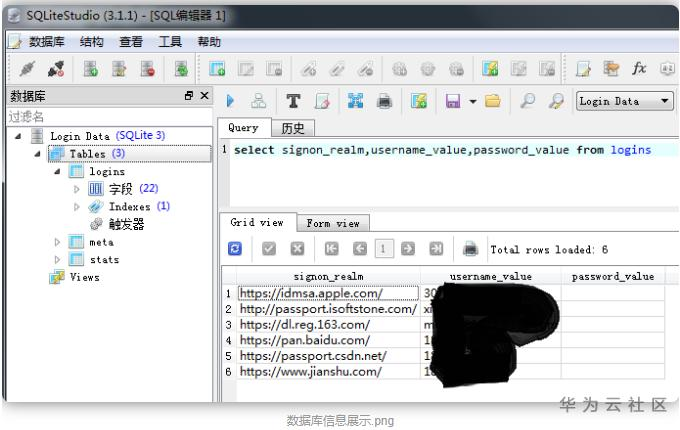Switch to the Form view tab
Image resolution: width=680 pixels, height=430 pixels.
[333, 224]
